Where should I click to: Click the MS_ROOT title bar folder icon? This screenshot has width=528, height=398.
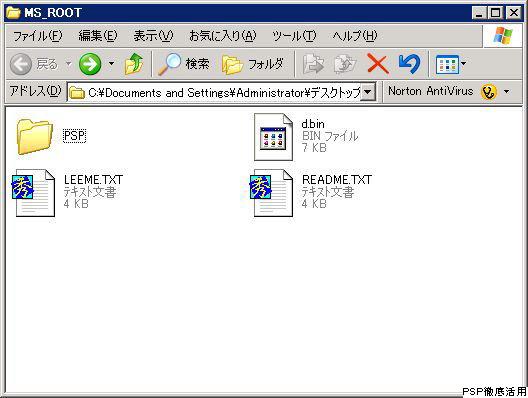(13, 13)
